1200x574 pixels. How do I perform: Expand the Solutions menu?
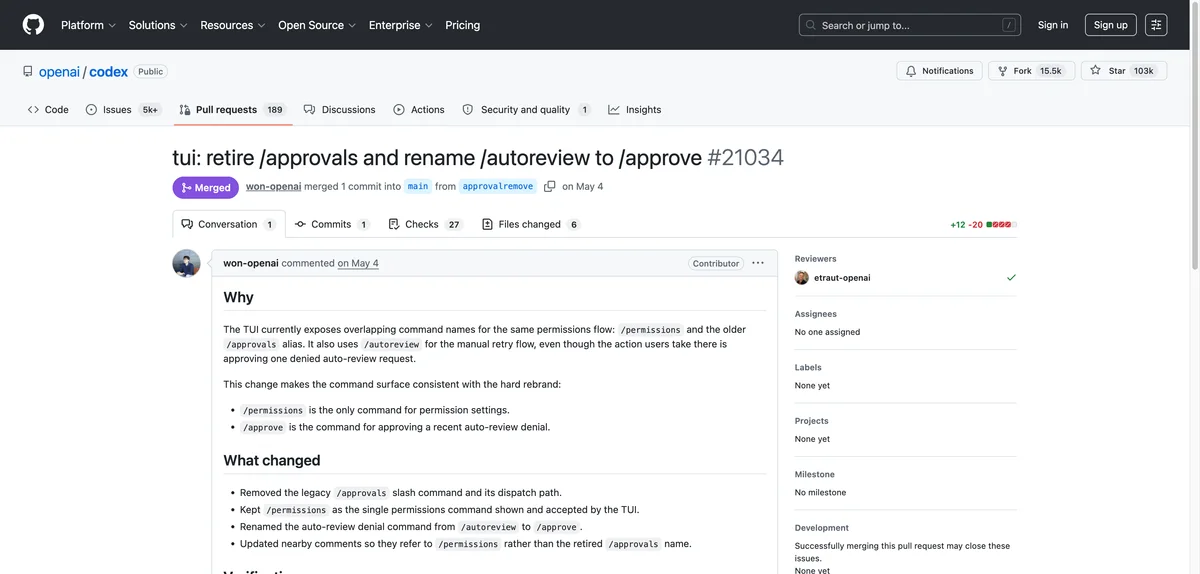point(158,25)
